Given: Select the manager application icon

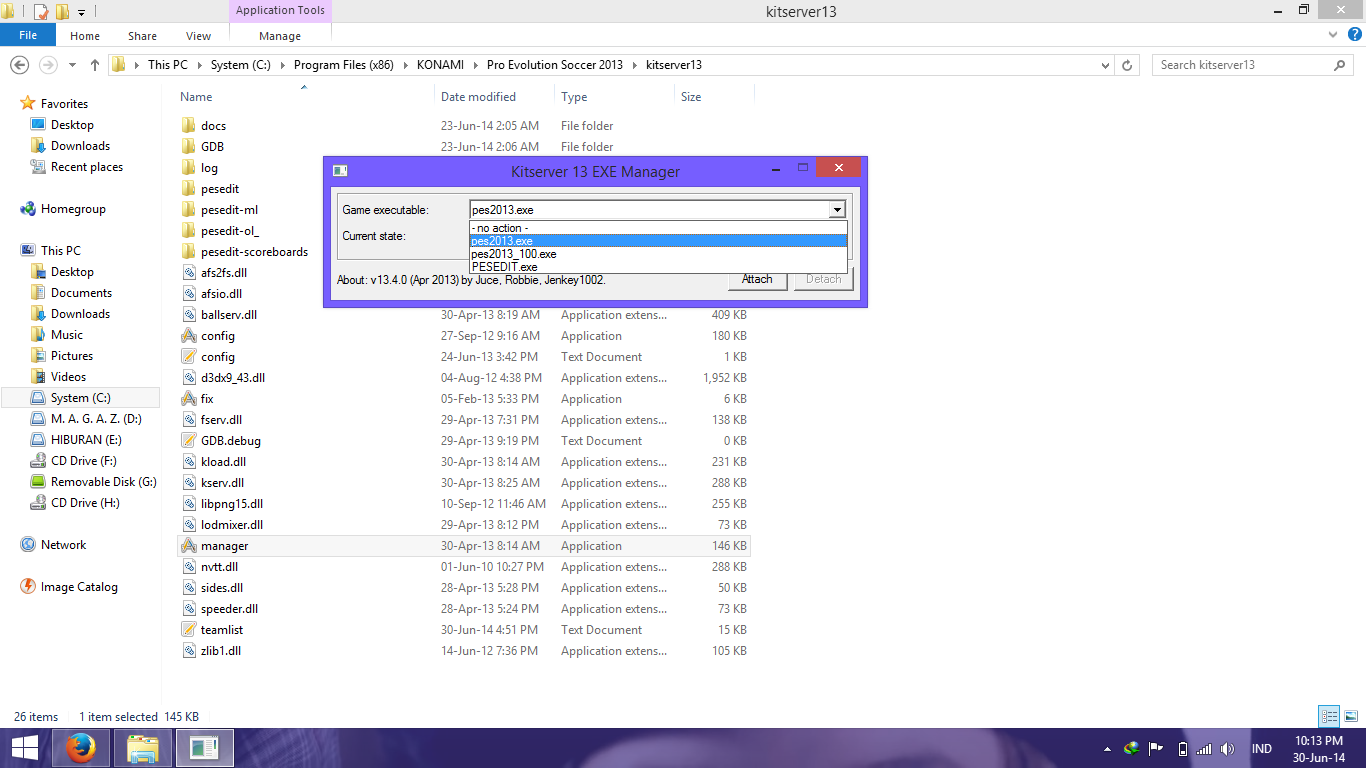Looking at the screenshot, I should tap(189, 546).
